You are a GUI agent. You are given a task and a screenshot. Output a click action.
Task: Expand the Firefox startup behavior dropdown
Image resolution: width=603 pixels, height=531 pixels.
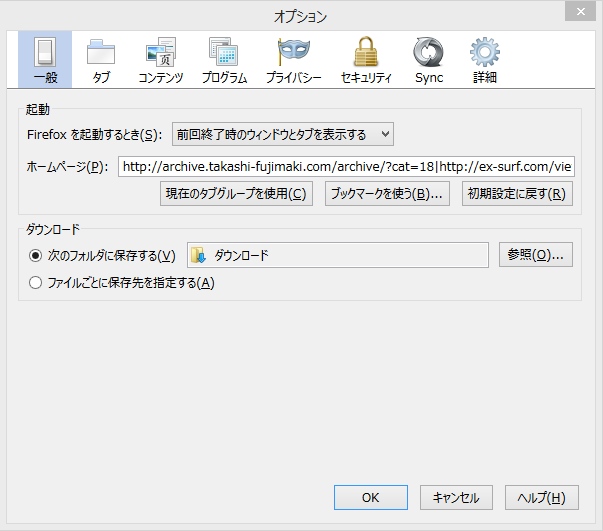[283, 134]
